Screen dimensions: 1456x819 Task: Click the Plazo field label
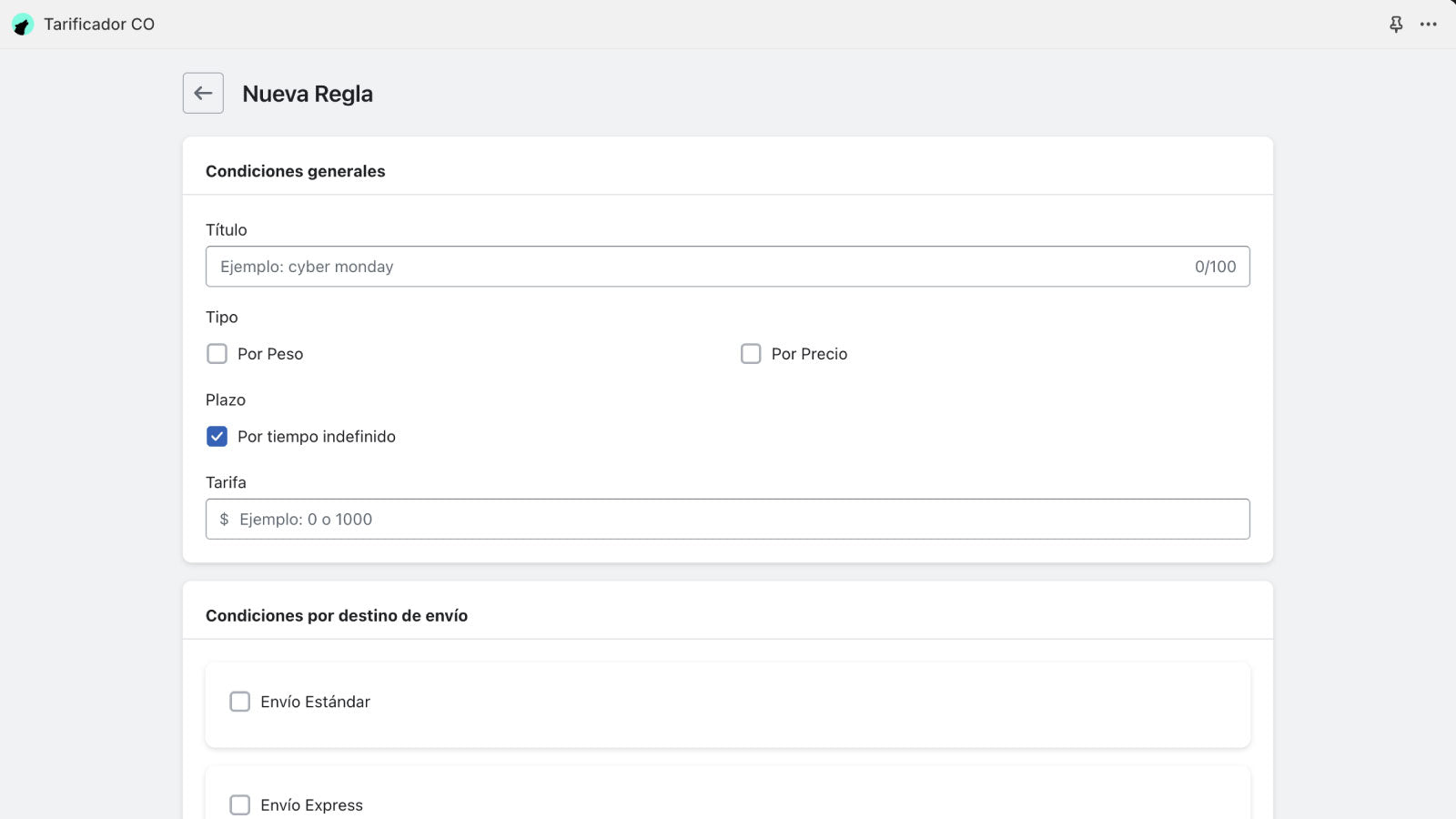pyautogui.click(x=225, y=399)
